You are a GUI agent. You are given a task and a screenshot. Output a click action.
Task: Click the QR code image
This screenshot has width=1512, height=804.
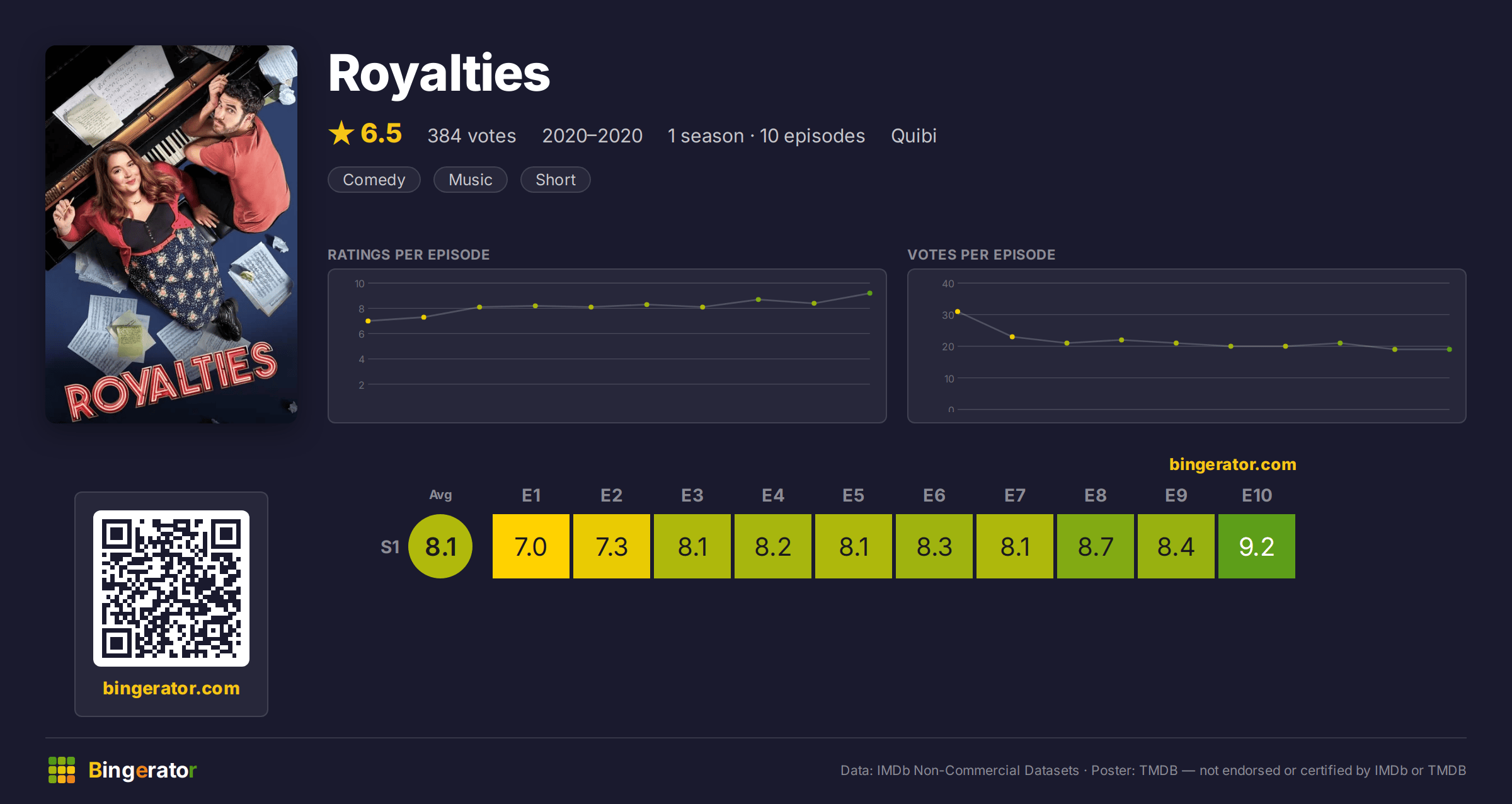click(171, 588)
